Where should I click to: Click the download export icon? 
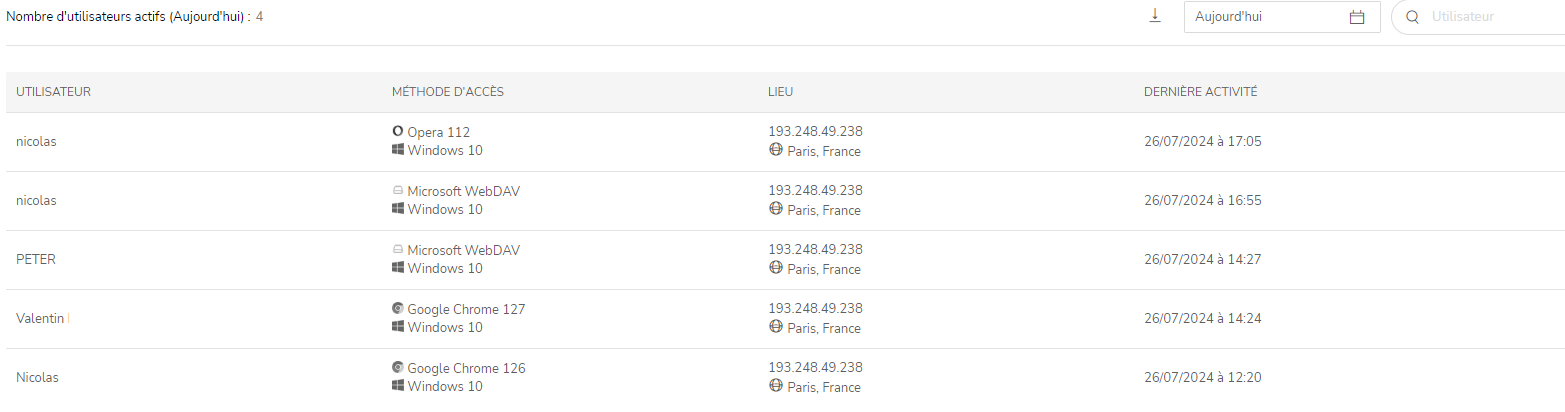[x=1155, y=16]
